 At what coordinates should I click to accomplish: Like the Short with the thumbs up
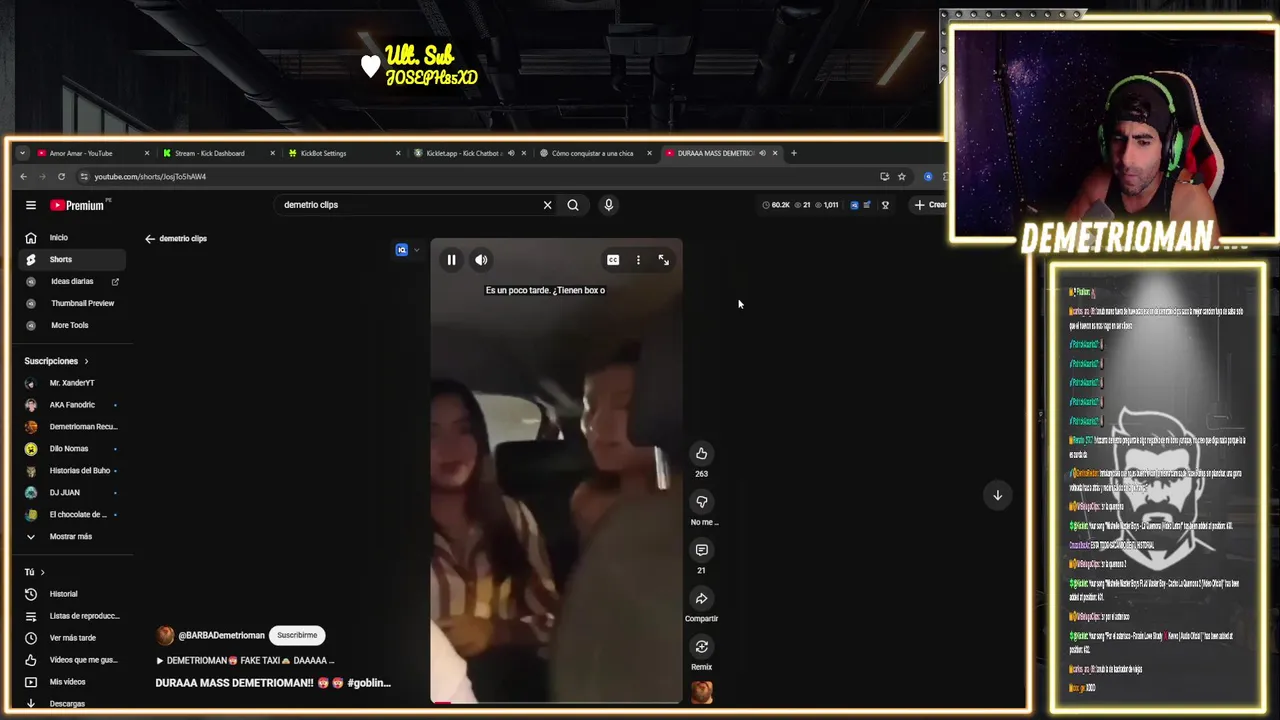click(701, 453)
